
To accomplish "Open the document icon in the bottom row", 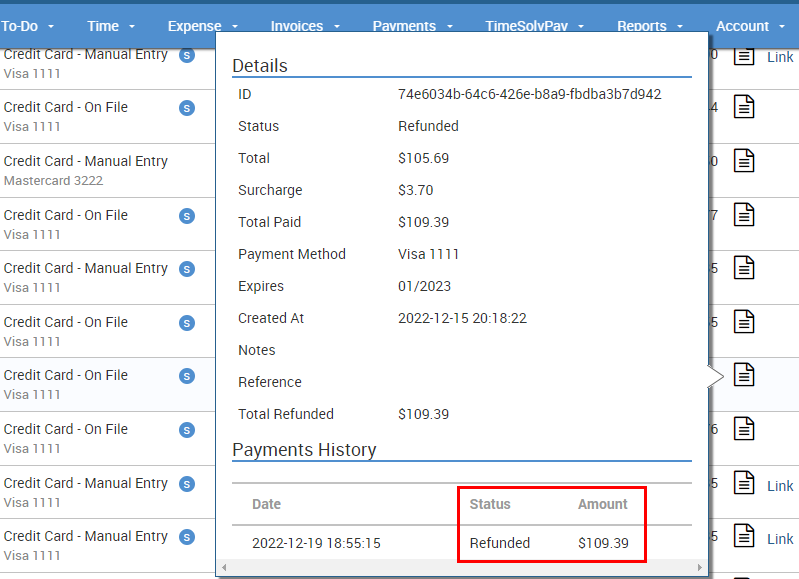I will click(x=744, y=537).
